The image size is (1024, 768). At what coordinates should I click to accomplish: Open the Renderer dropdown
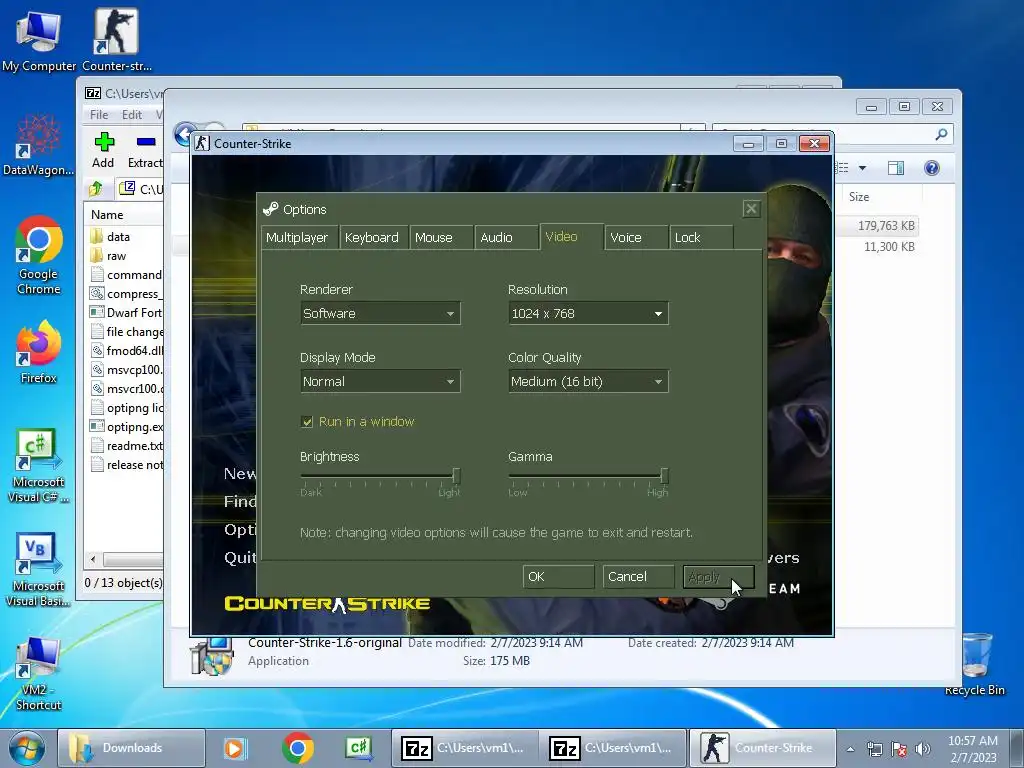coord(380,313)
